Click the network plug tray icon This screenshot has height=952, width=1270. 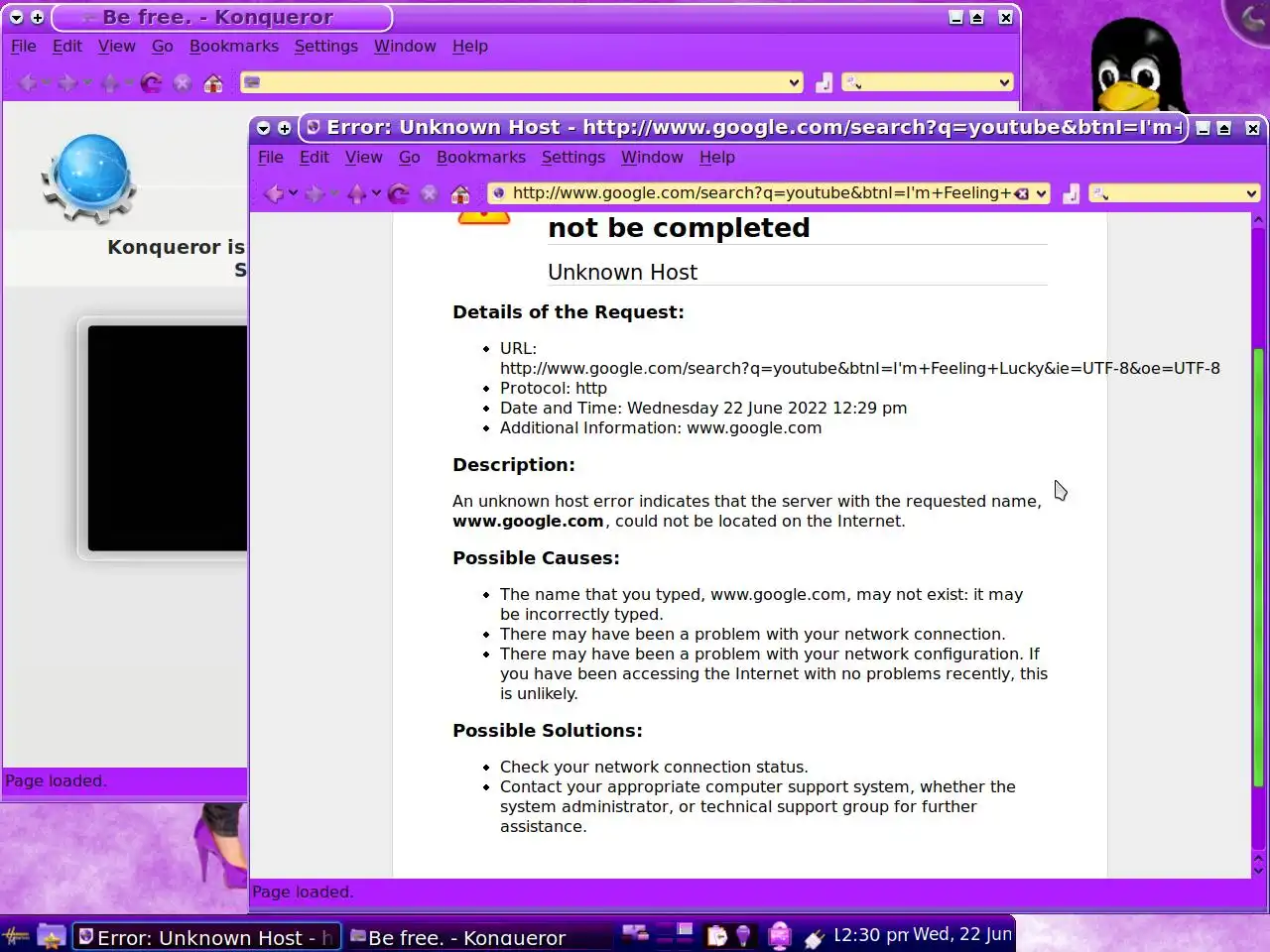[x=815, y=936]
